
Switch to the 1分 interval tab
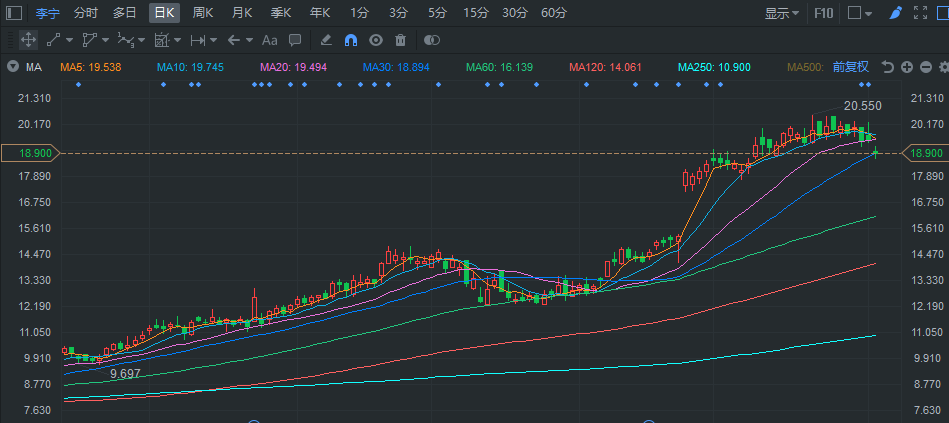click(x=359, y=13)
